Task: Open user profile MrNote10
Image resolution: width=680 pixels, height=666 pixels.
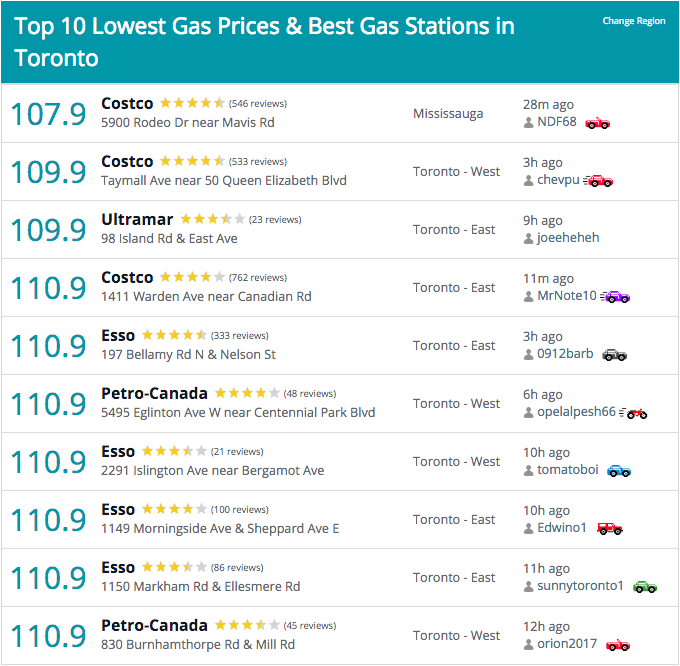Action: pos(567,296)
